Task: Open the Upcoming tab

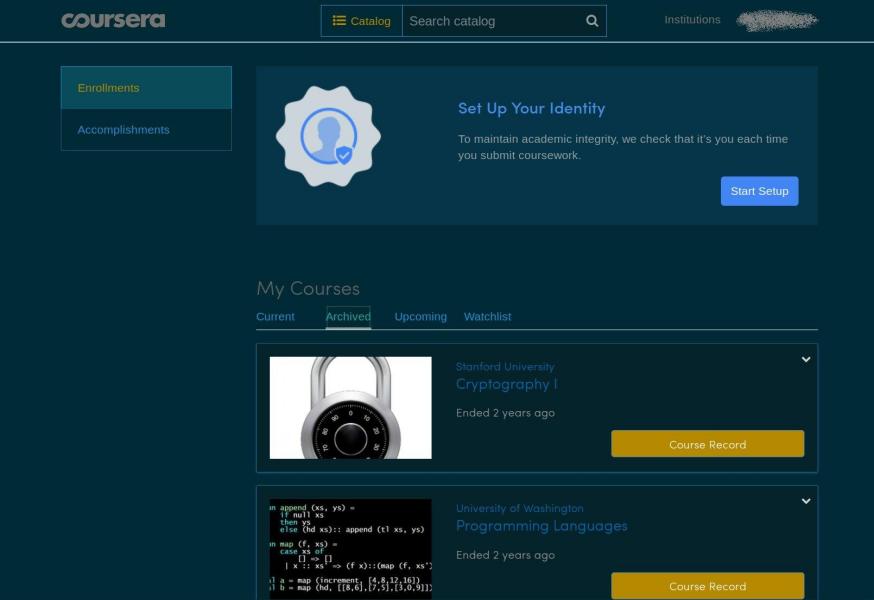Action: [420, 316]
